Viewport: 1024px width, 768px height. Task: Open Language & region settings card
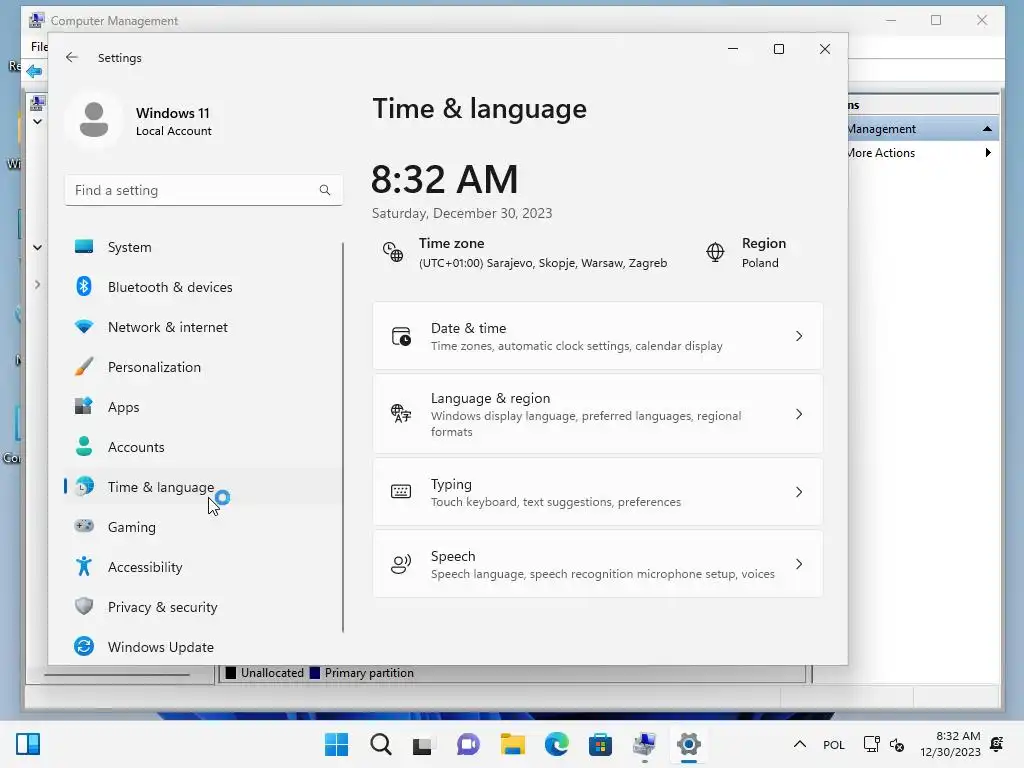pyautogui.click(x=598, y=414)
